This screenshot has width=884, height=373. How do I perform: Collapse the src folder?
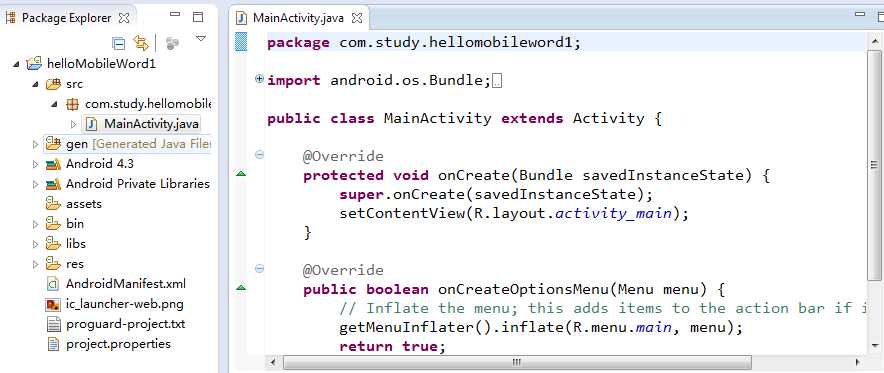coord(35,85)
